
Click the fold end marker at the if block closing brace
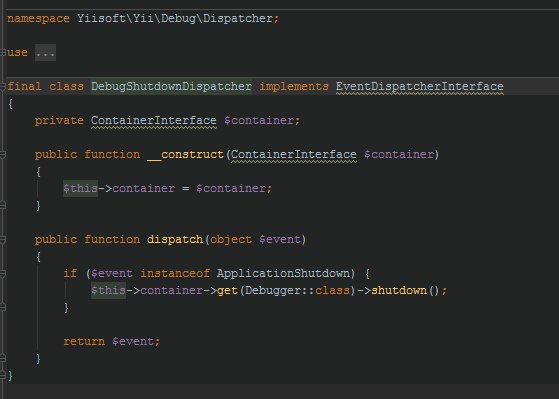pos(2,307)
